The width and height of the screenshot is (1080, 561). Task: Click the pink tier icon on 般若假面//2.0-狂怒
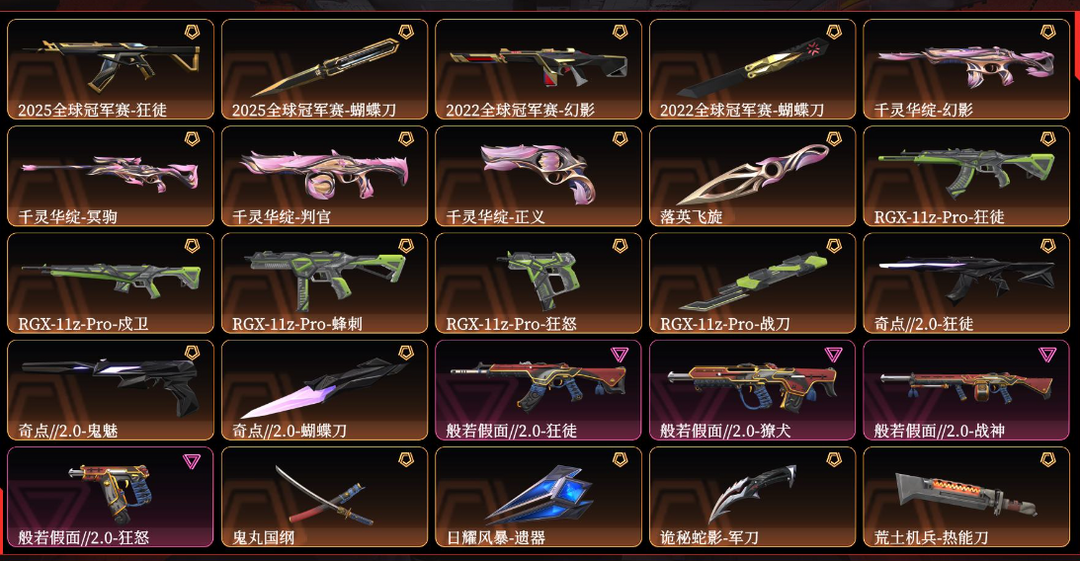(192, 461)
